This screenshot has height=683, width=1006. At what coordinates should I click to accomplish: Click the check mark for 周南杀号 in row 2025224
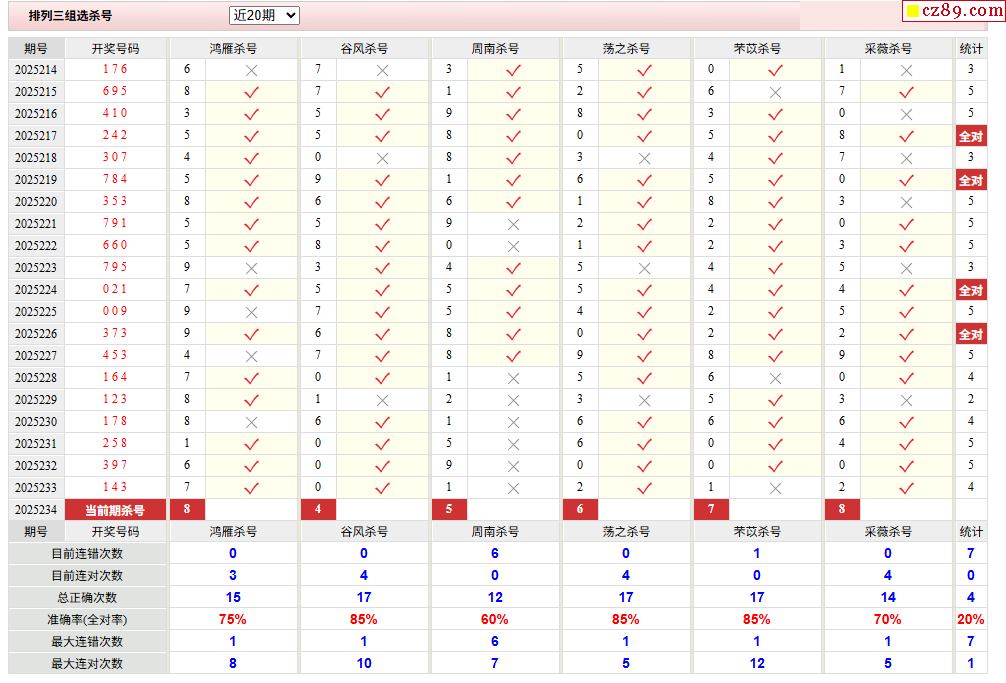click(x=513, y=291)
